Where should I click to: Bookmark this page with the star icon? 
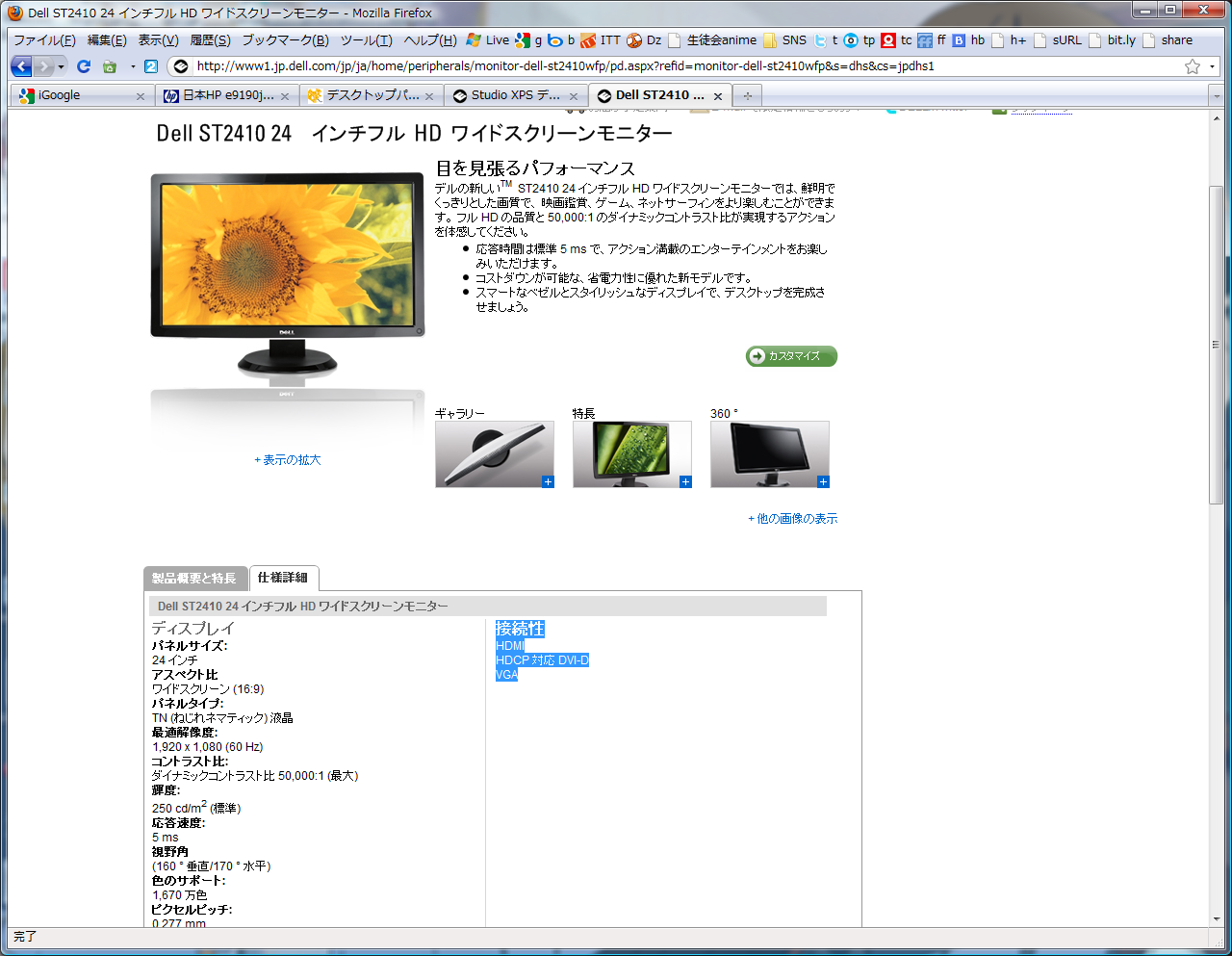1193,66
